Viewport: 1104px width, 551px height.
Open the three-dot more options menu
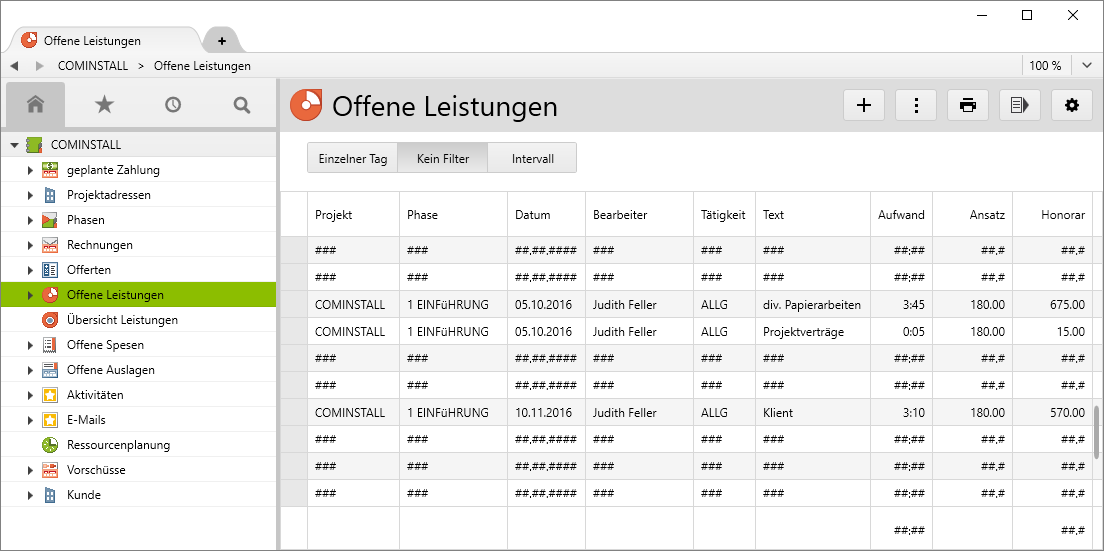pos(916,105)
